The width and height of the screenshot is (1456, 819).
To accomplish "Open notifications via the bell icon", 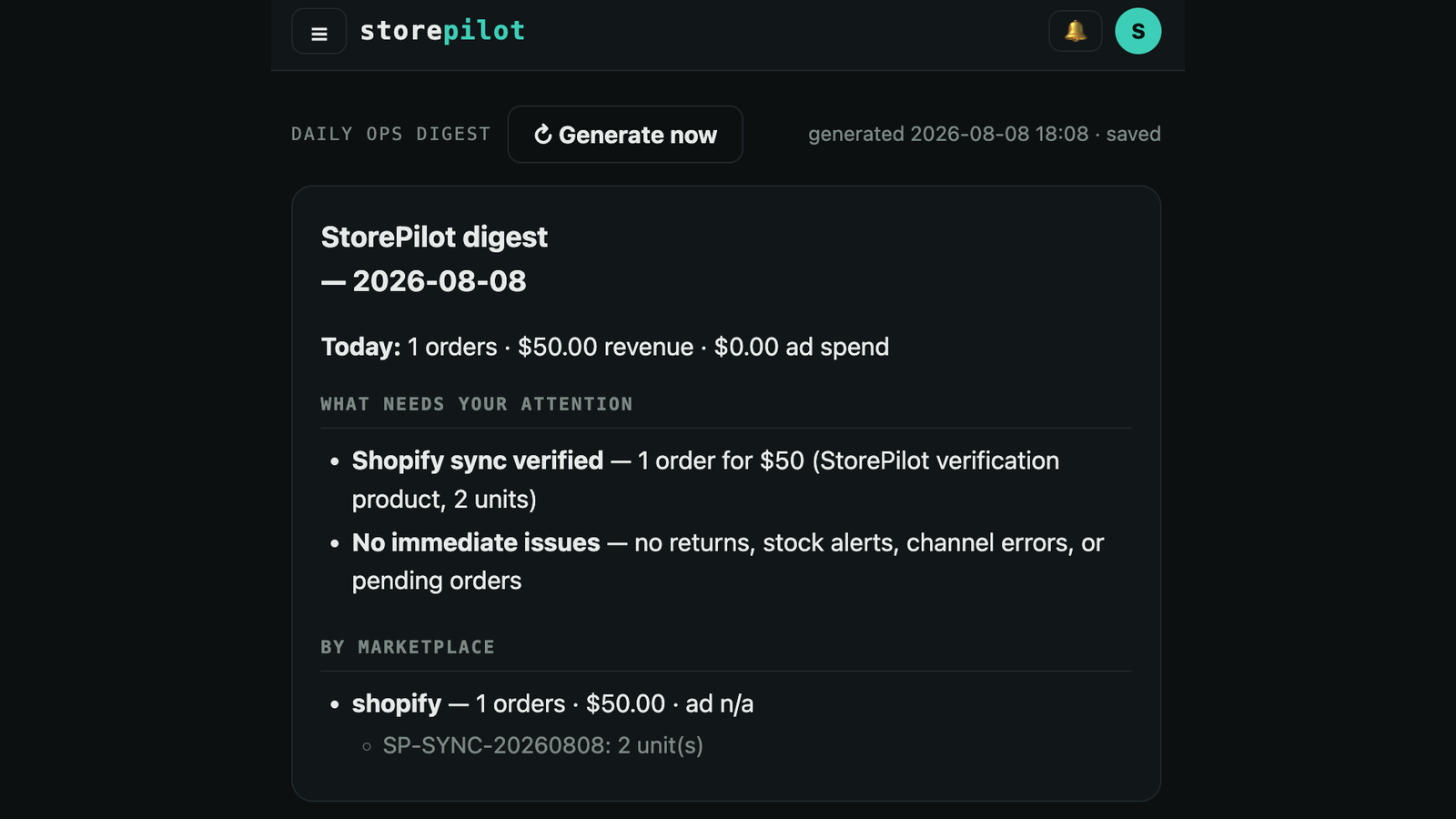I will click(1076, 32).
